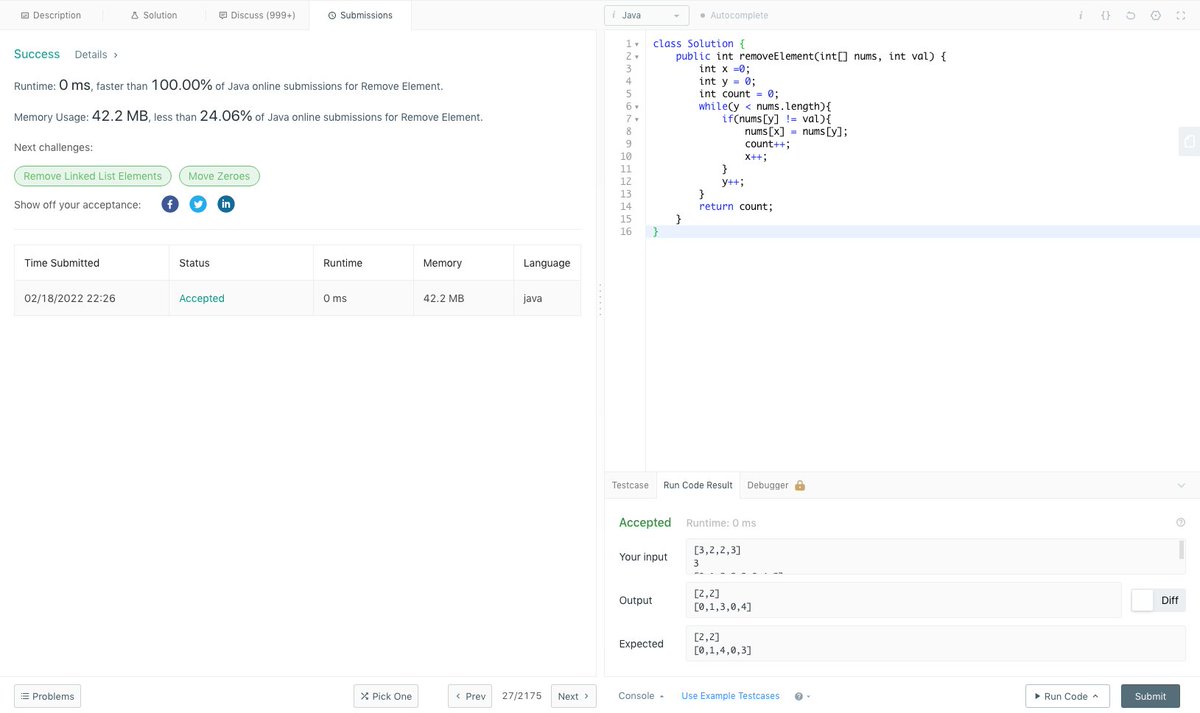The height and width of the screenshot is (713, 1200).
Task: Click the panel divider drag handle
Action: pos(599,300)
